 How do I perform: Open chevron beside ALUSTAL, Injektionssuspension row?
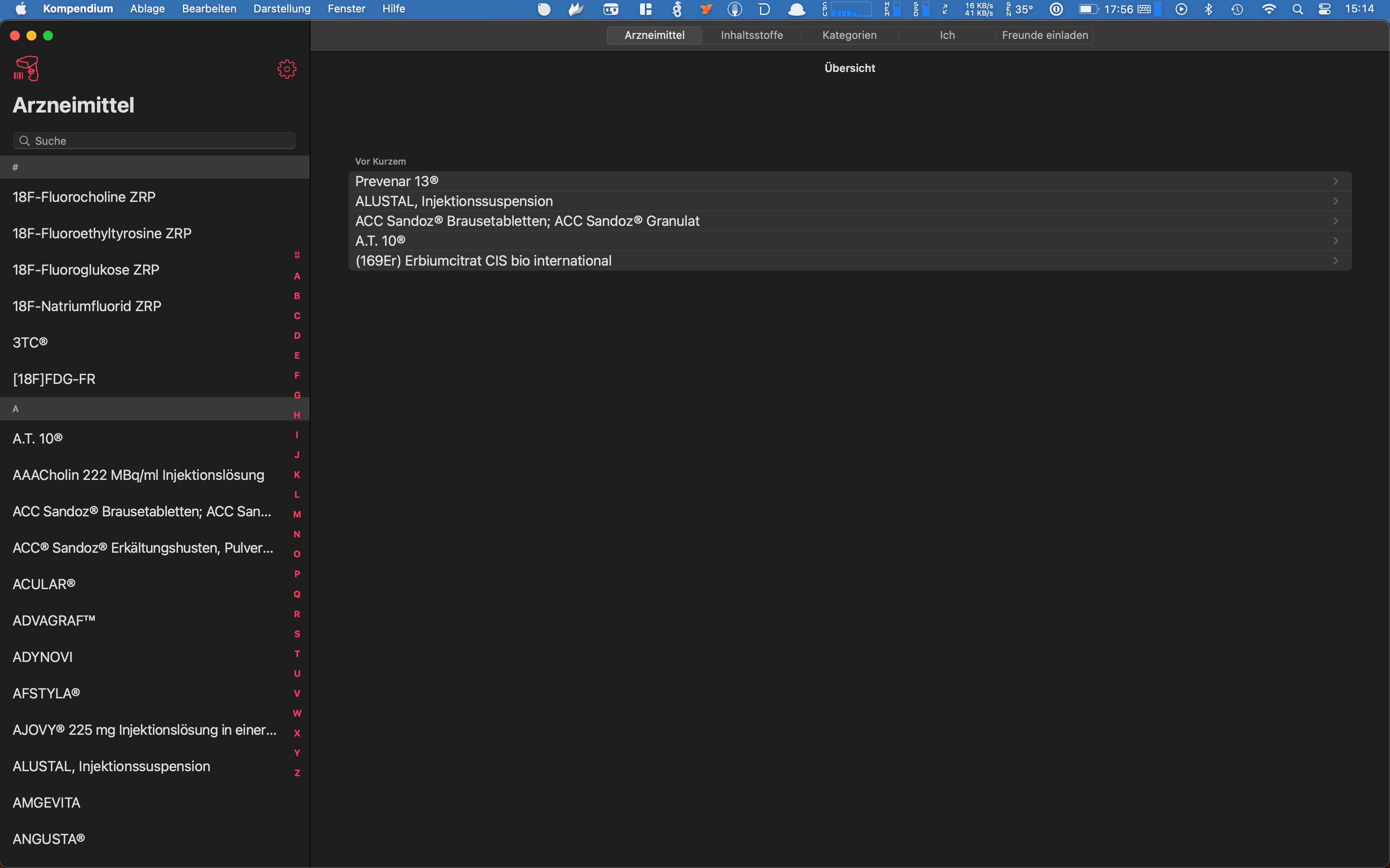[1335, 201]
